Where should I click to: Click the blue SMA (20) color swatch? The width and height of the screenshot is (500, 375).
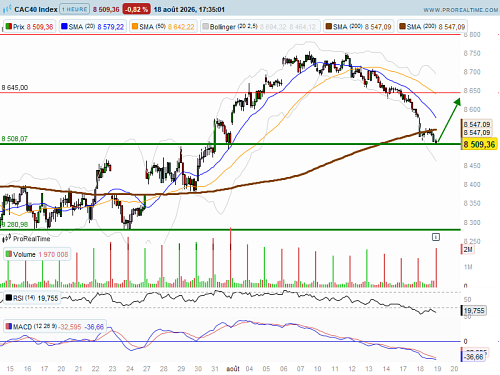64,26
